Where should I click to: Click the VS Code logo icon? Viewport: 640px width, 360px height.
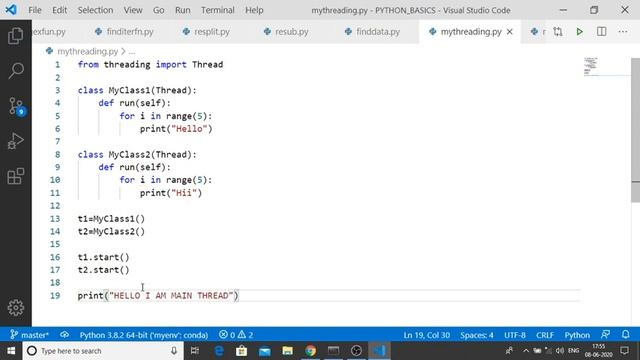tap(11, 10)
